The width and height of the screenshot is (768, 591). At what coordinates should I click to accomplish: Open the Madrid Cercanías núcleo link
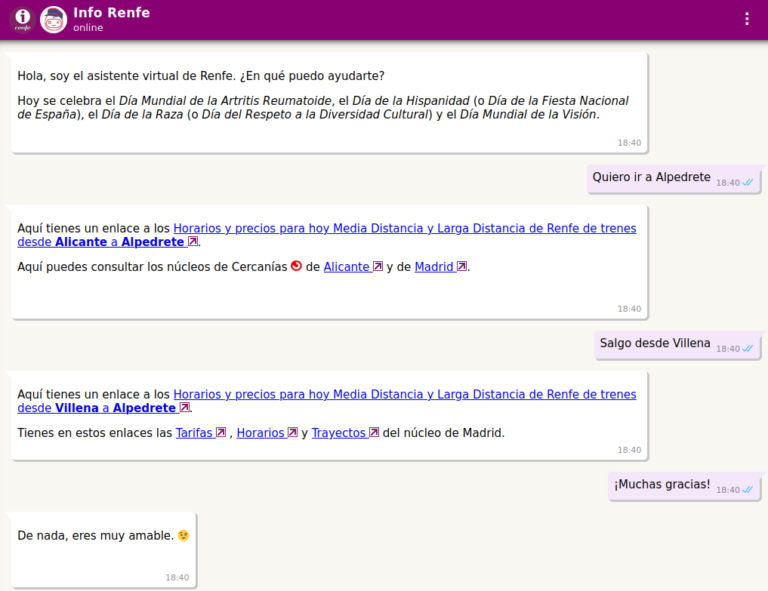[x=434, y=267]
